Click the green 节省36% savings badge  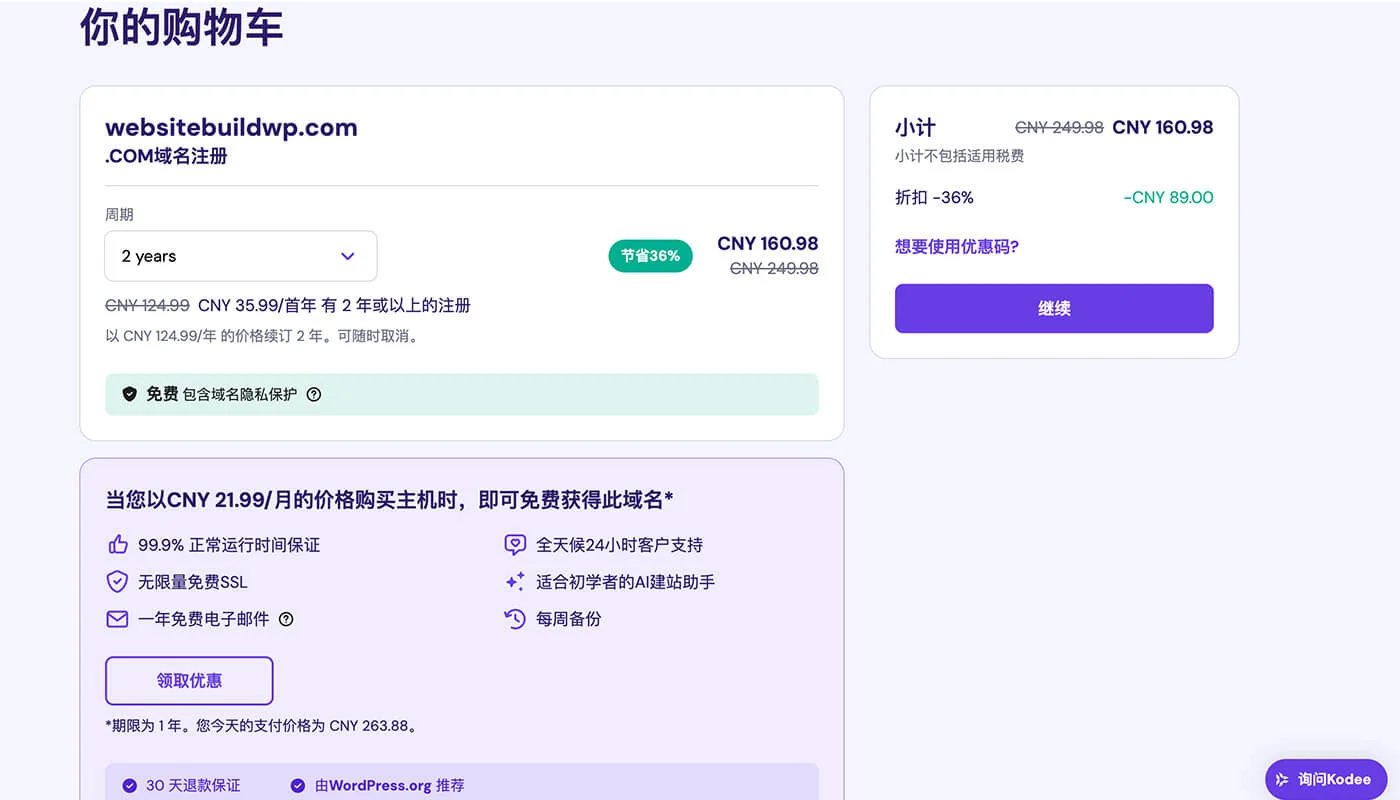pyautogui.click(x=650, y=256)
